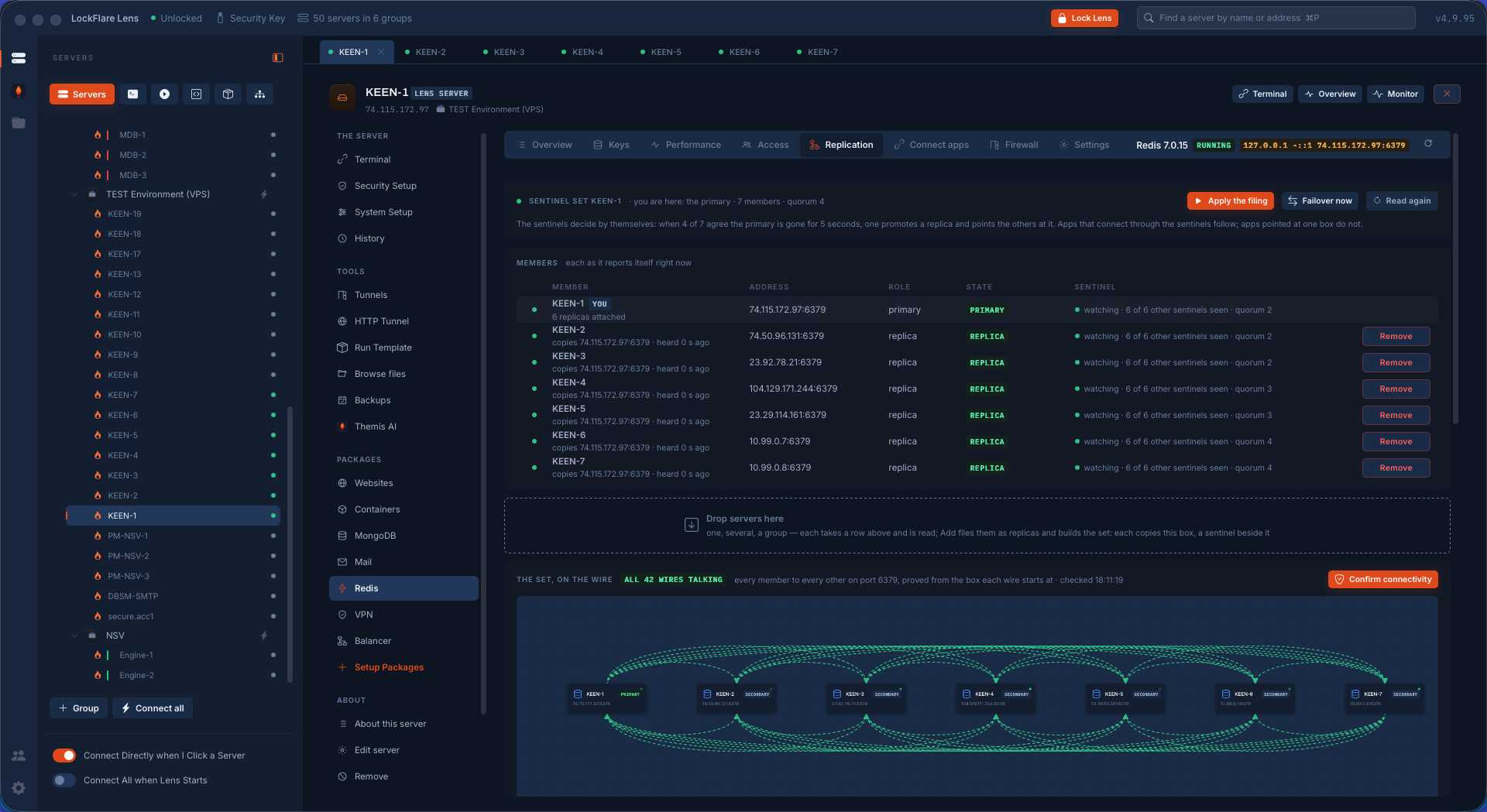Select Engine-1 in the server tree
The width and height of the screenshot is (1487, 812).
(x=173, y=655)
